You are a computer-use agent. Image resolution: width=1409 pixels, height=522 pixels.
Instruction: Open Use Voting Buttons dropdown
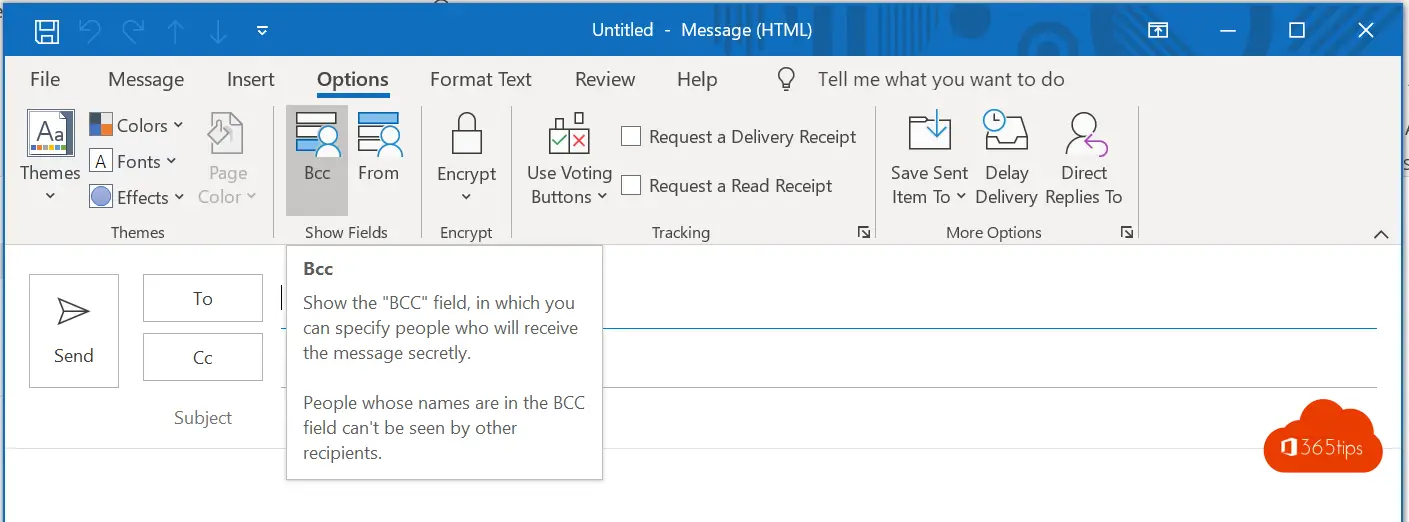(x=569, y=160)
